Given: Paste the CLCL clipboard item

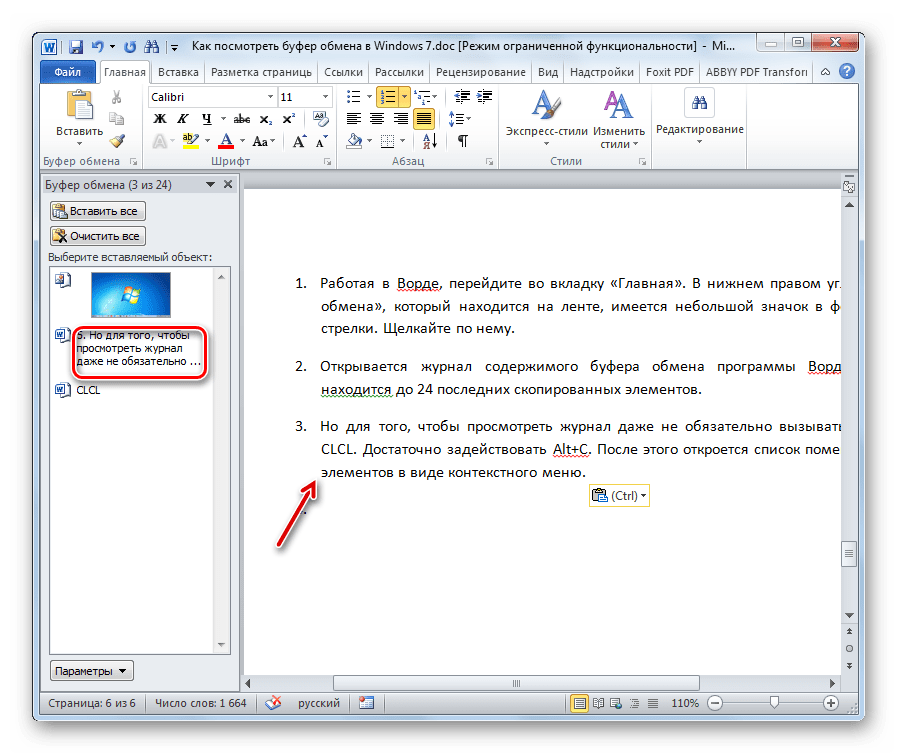Looking at the screenshot, I should click(88, 390).
